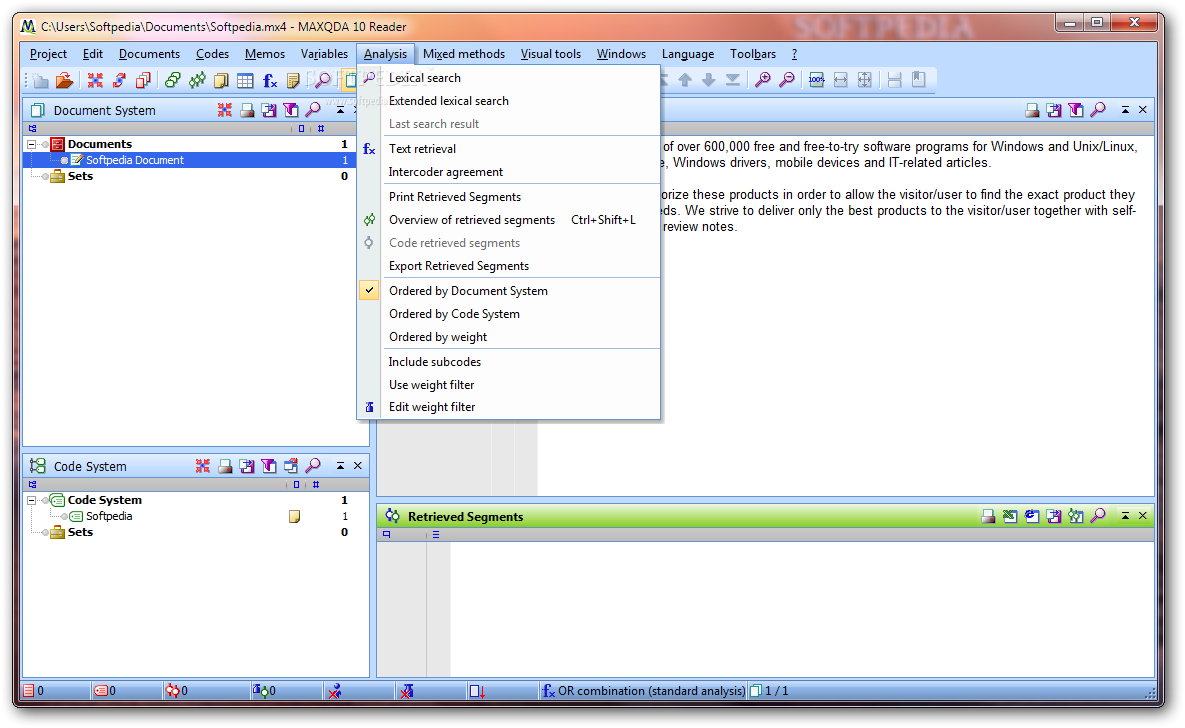This screenshot has width=1185, height=728.
Task: Close the Retrieved Segments panel
Action: (x=1143, y=516)
